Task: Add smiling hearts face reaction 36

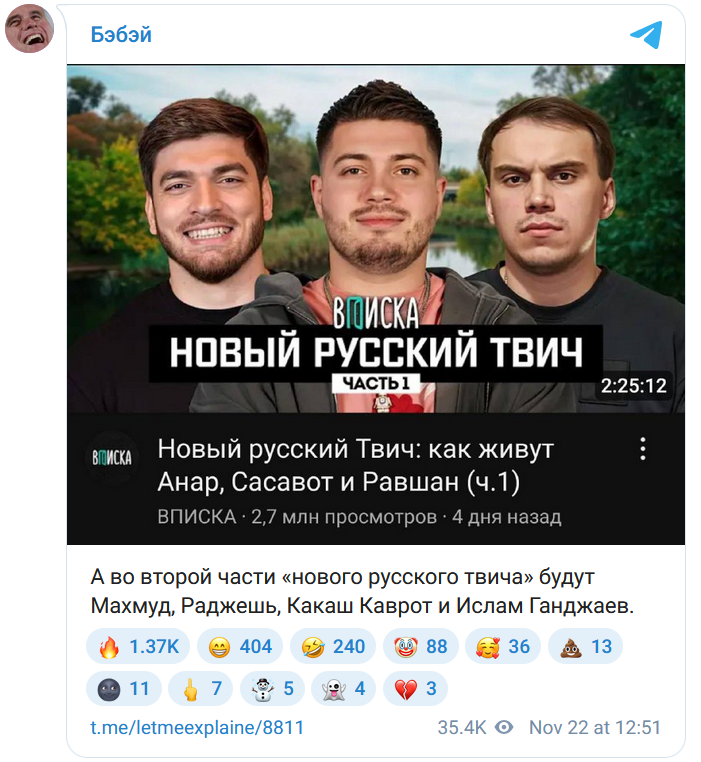Action: pyautogui.click(x=503, y=647)
